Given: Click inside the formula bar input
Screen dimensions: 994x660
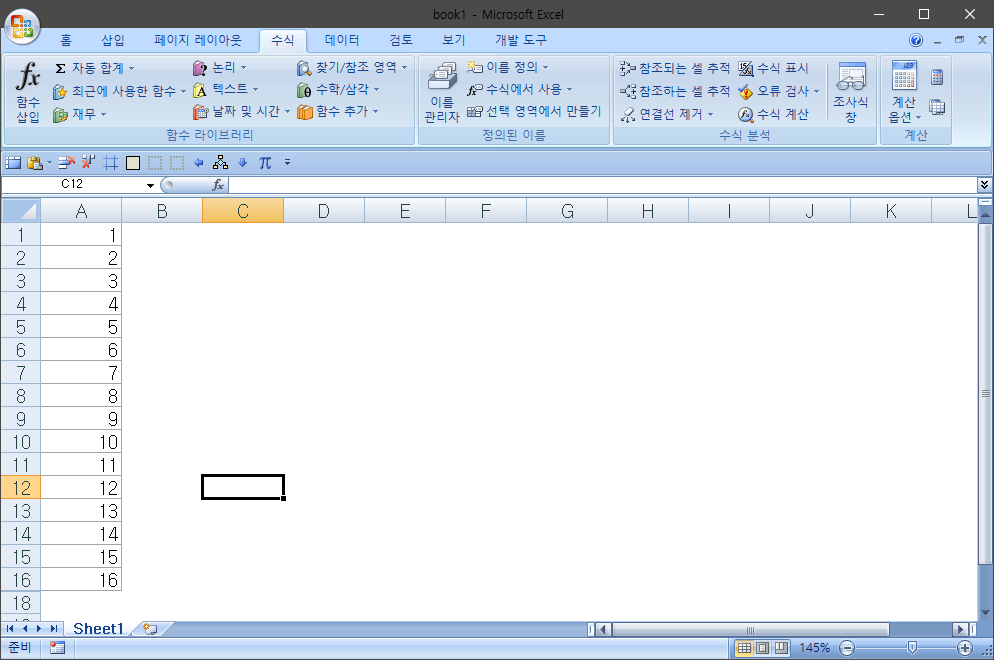Looking at the screenshot, I should (x=602, y=184).
